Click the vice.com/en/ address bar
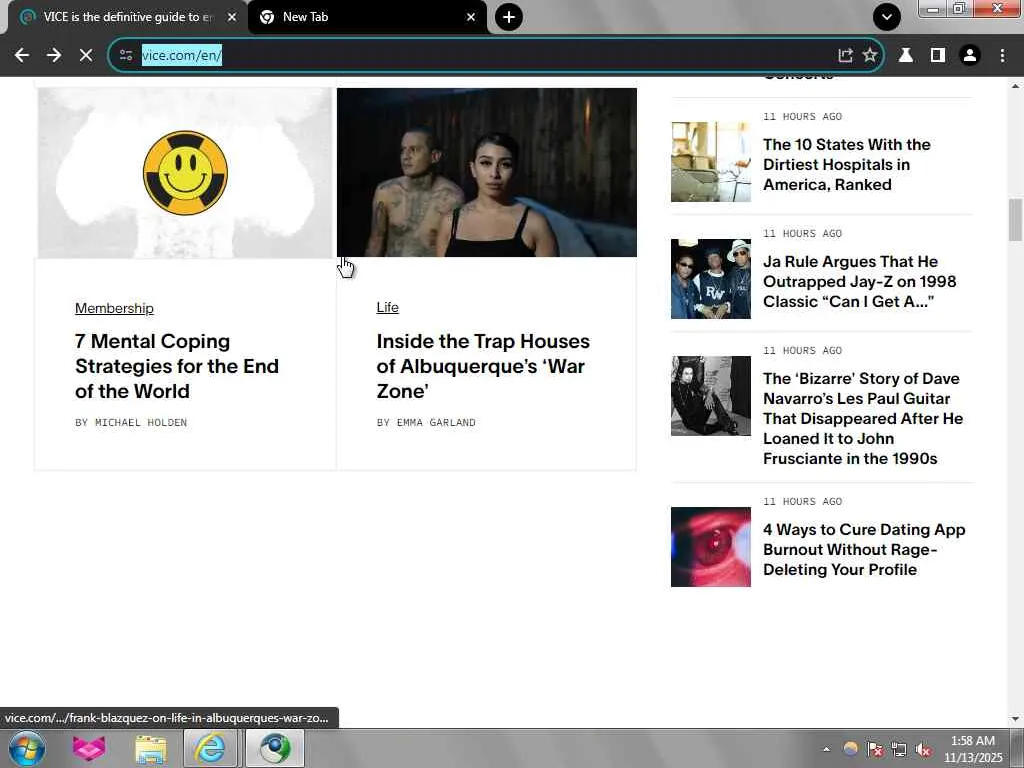Screen dimensions: 1024x768 pyautogui.click(x=483, y=56)
